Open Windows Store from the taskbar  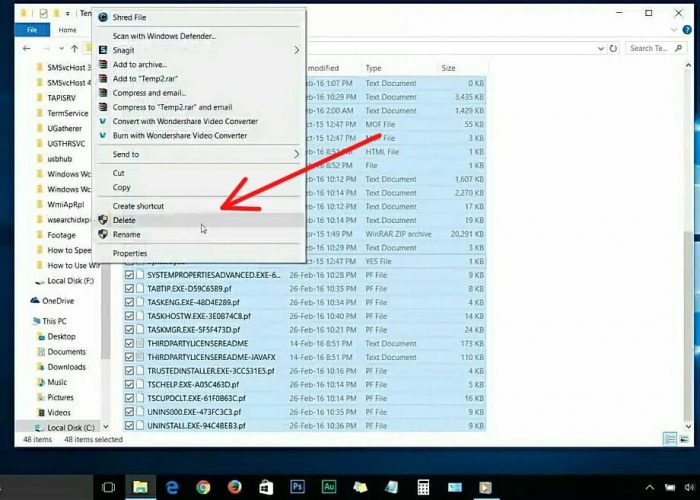tap(266, 487)
